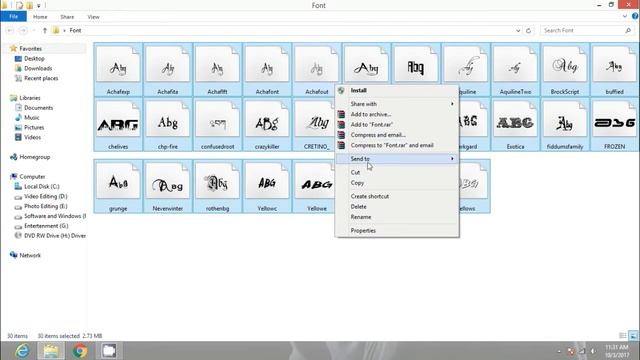Open the Share with submenu

[x=397, y=104]
